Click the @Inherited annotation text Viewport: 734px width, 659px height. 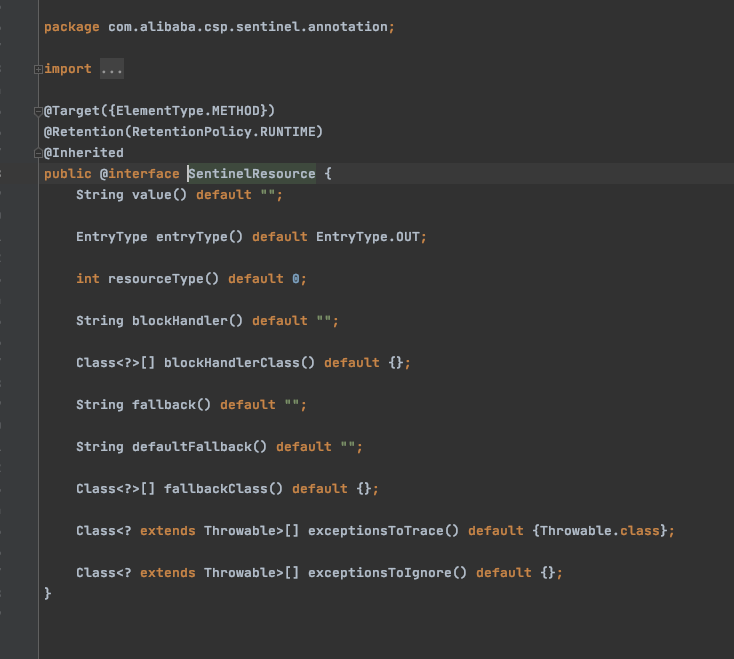click(x=84, y=153)
